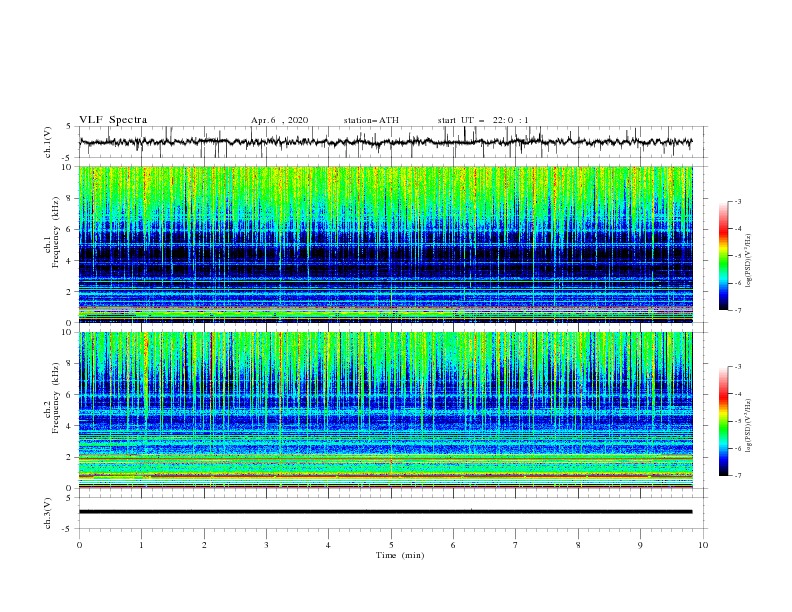The image size is (792, 612).
Task: Click the time axis tick label "10"
Action: 703,545
